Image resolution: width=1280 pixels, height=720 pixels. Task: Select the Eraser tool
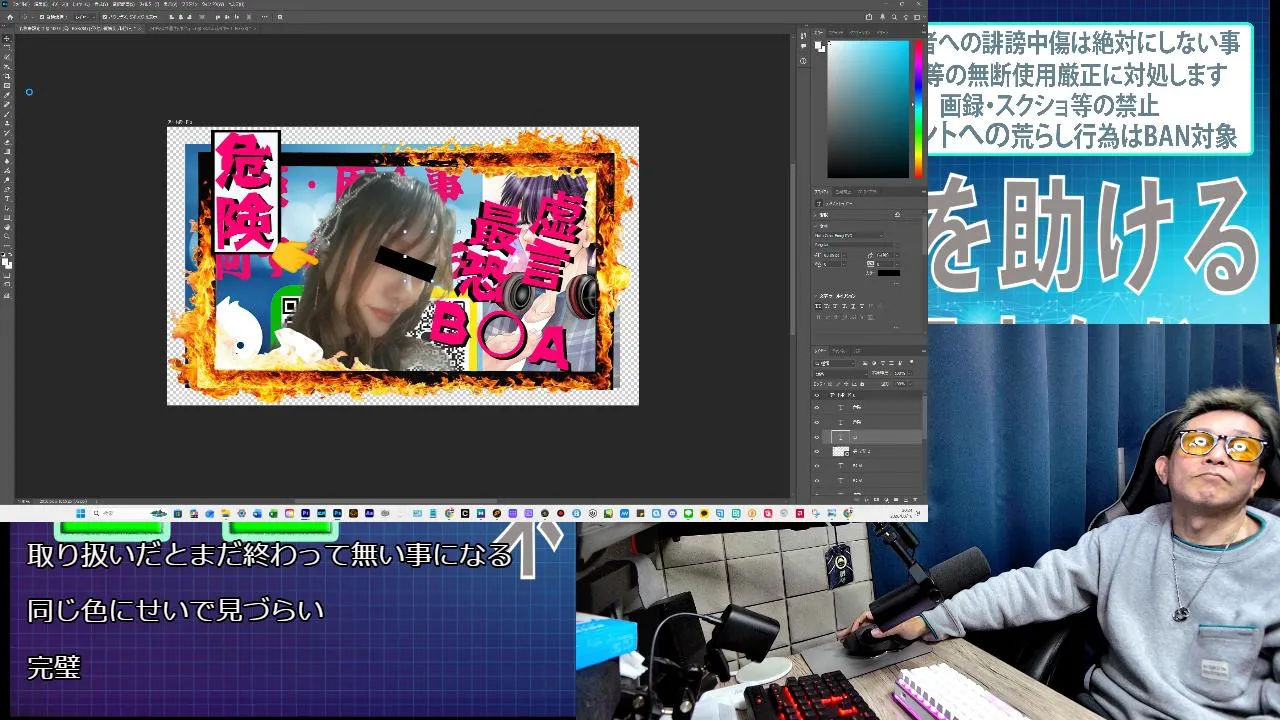7,141
